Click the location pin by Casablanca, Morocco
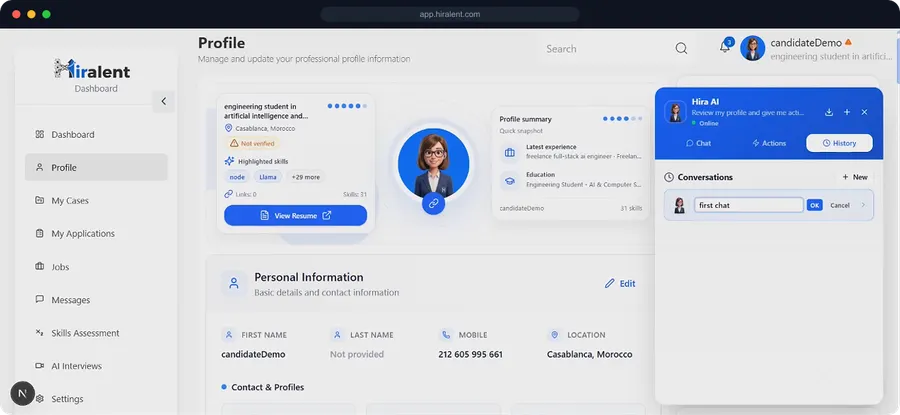The height and width of the screenshot is (415, 900). 228,128
